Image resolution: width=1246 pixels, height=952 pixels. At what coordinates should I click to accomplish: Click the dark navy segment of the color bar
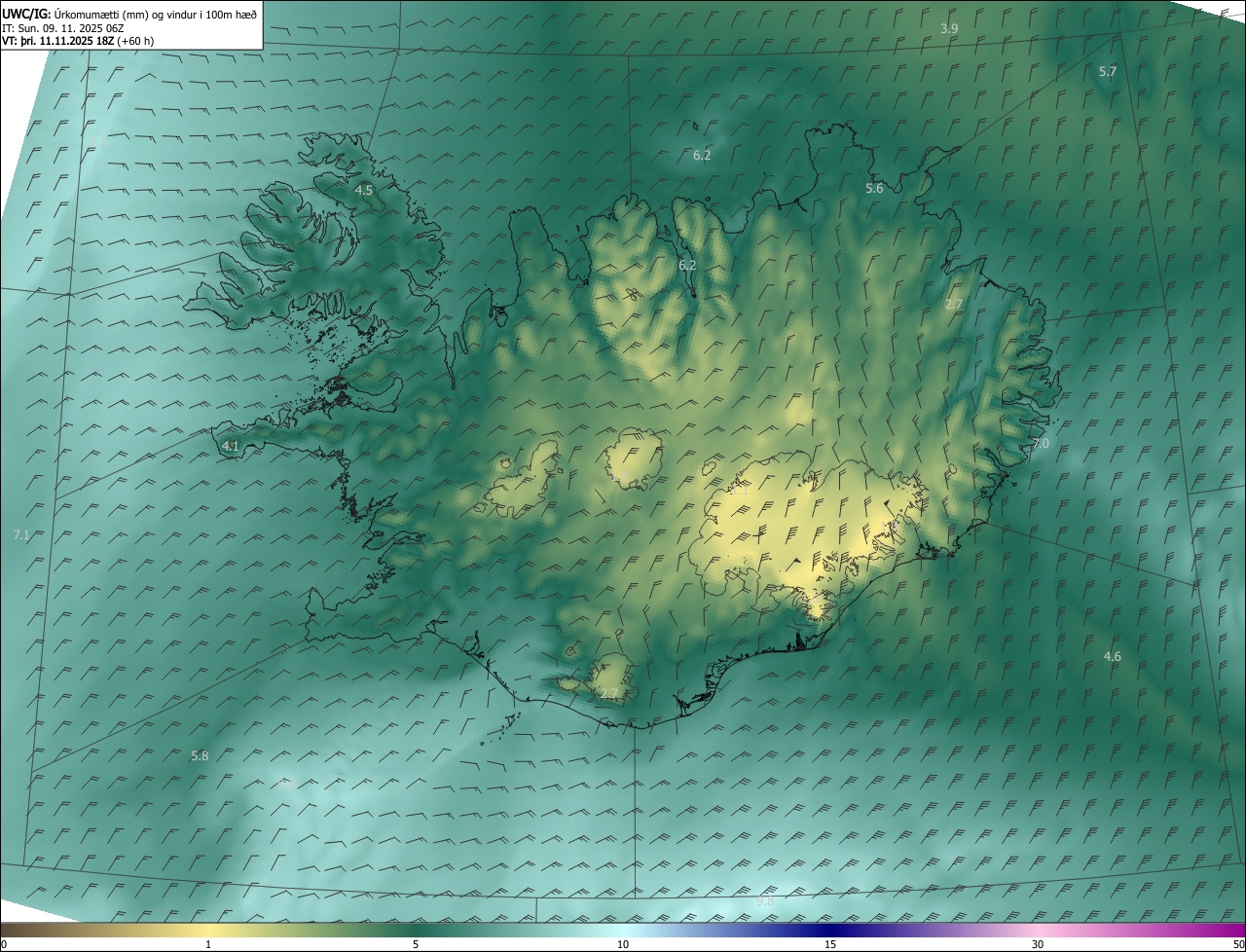[830, 931]
